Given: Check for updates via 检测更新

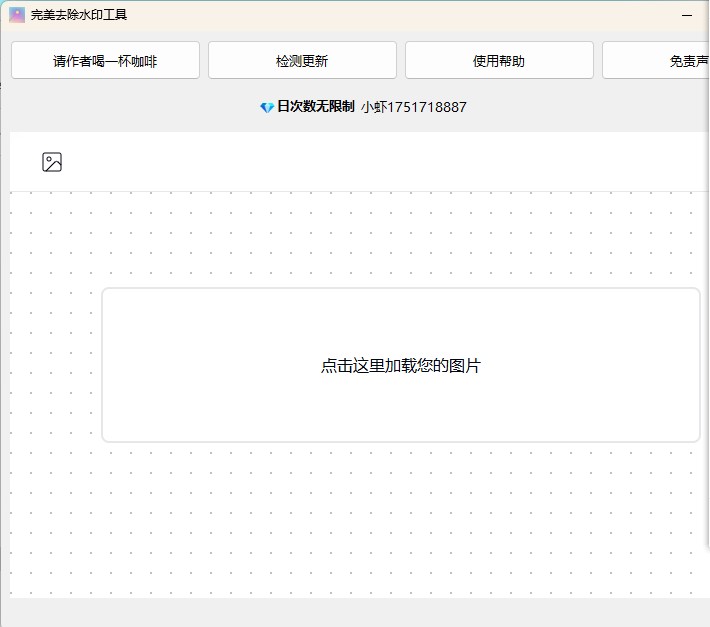Looking at the screenshot, I should (x=302, y=60).
